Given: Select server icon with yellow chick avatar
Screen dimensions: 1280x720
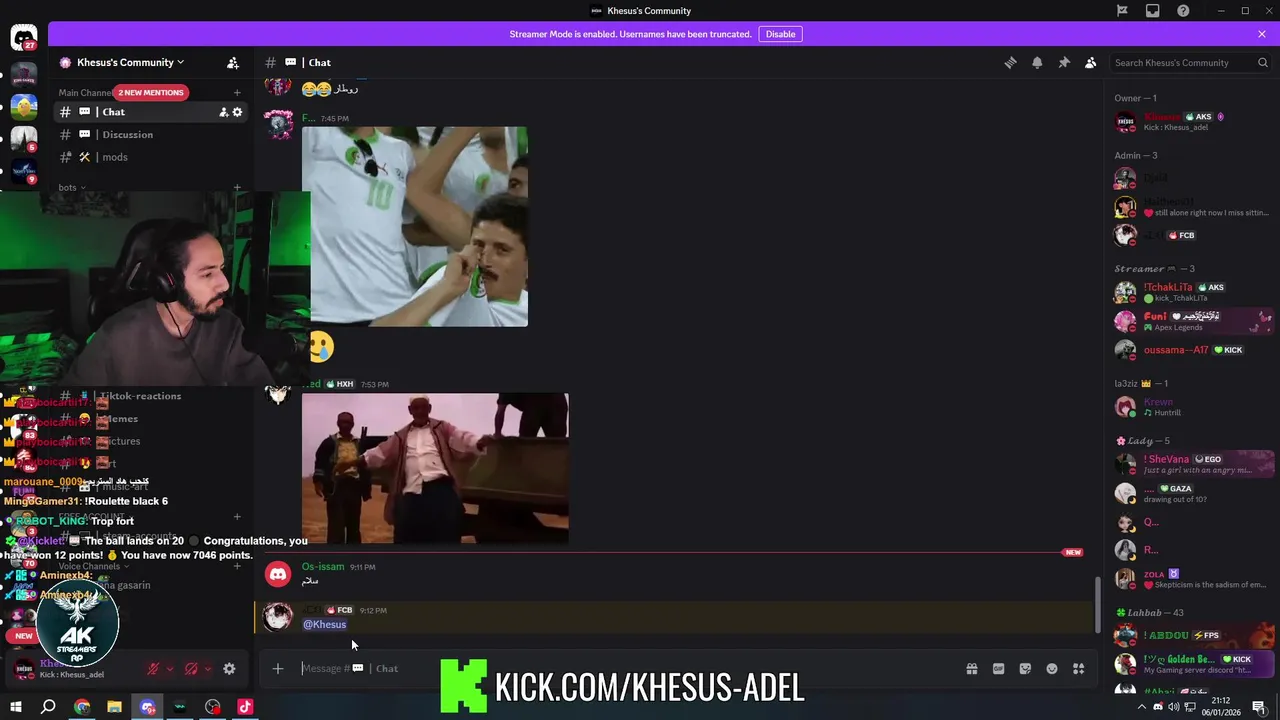Looking at the screenshot, I should [23, 105].
